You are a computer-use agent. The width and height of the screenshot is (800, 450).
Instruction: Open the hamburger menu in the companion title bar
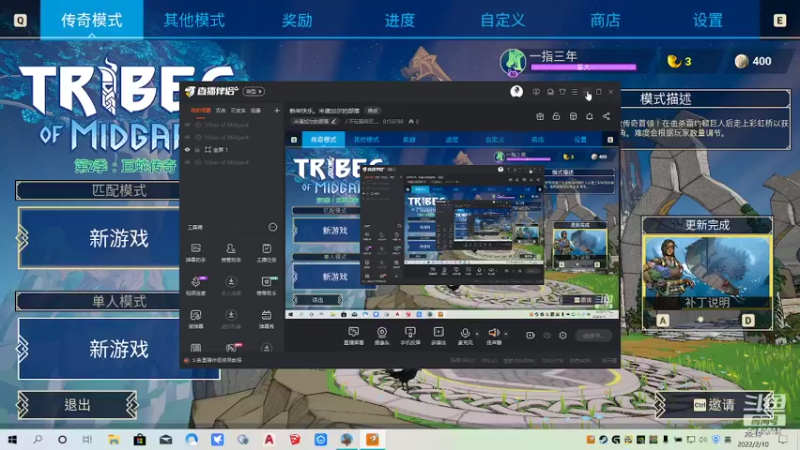574,92
